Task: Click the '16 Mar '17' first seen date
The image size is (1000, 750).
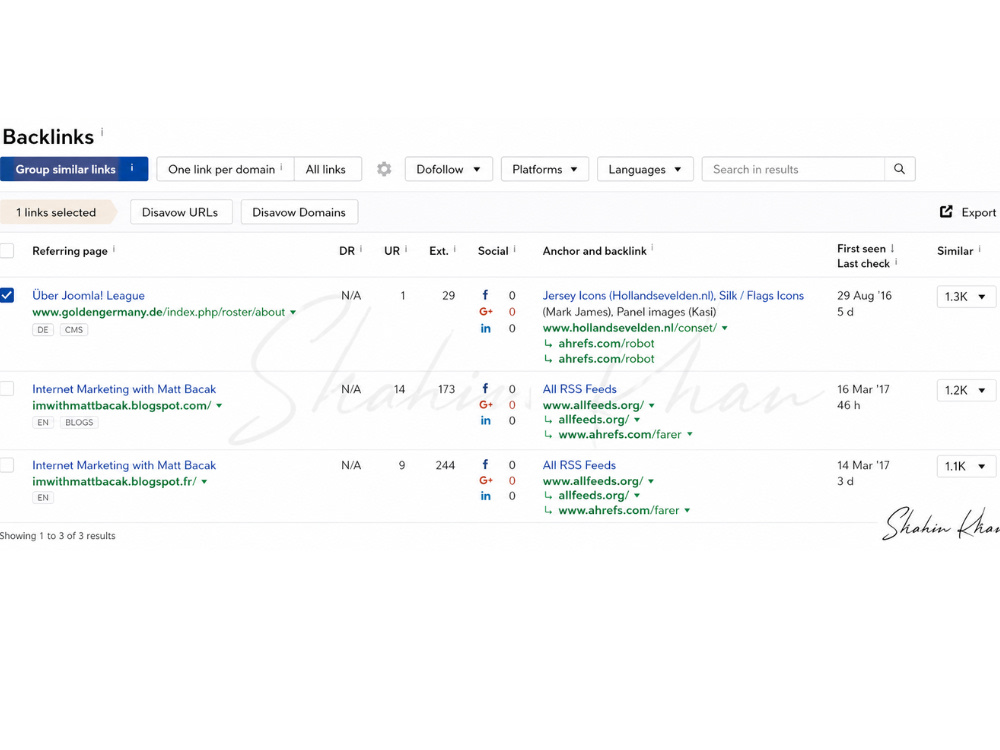Action: [x=863, y=389]
